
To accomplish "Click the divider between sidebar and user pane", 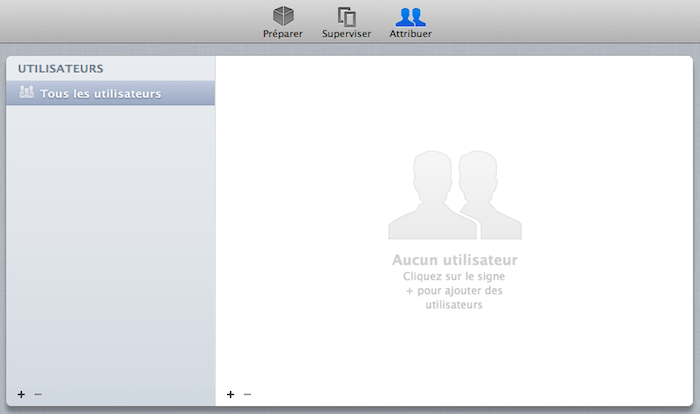I will [x=215, y=230].
